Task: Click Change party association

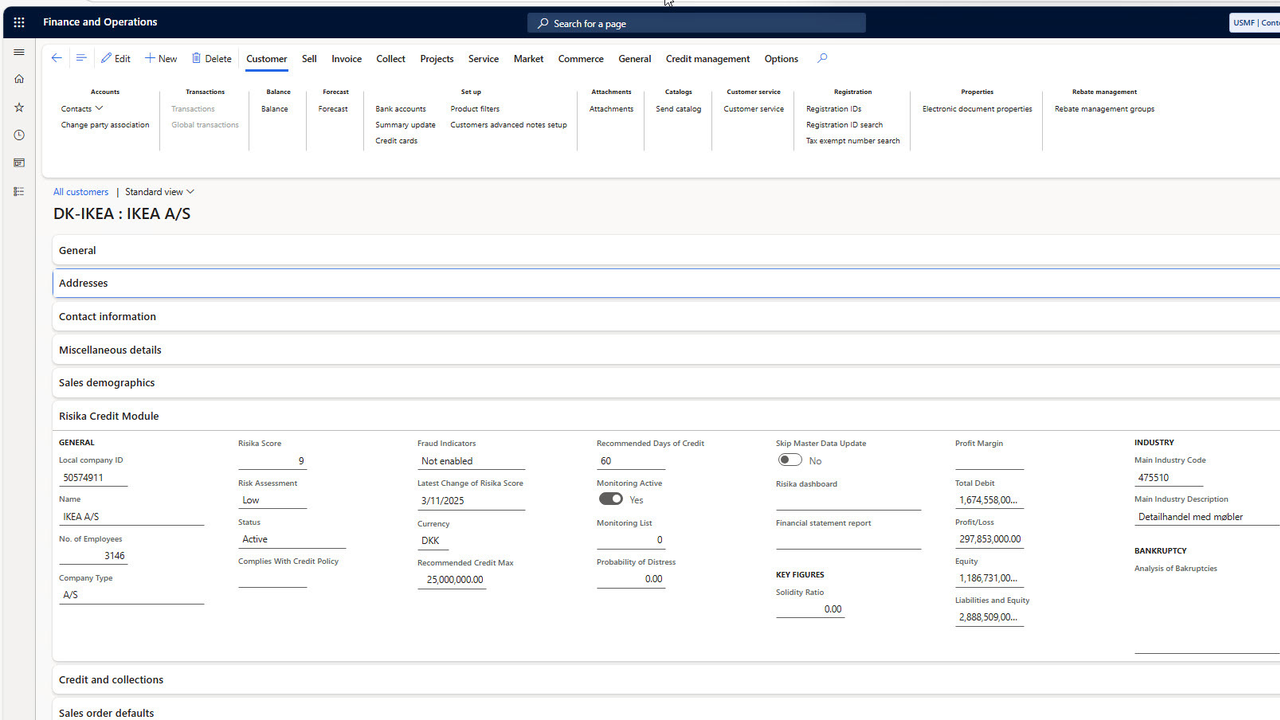Action: pyautogui.click(x=105, y=125)
